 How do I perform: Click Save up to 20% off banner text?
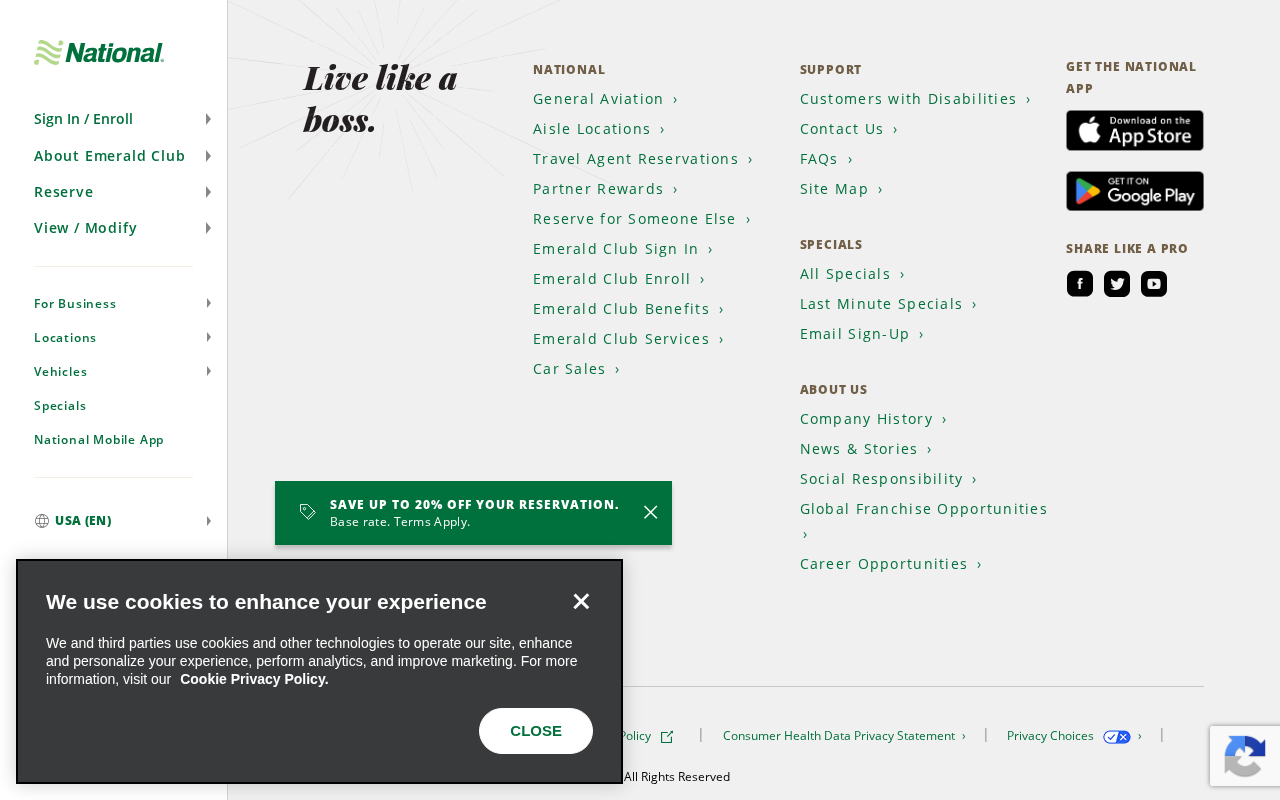(x=474, y=505)
